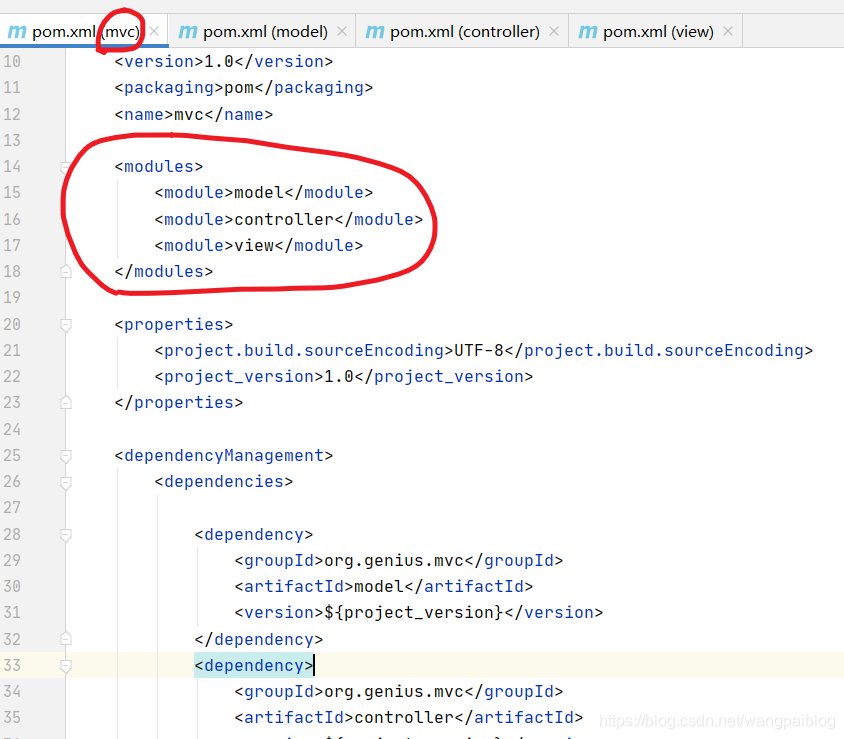Viewport: 844px width, 739px height.
Task: Click Maven icon on pom.xml (mvc) tab
Action: (17, 32)
